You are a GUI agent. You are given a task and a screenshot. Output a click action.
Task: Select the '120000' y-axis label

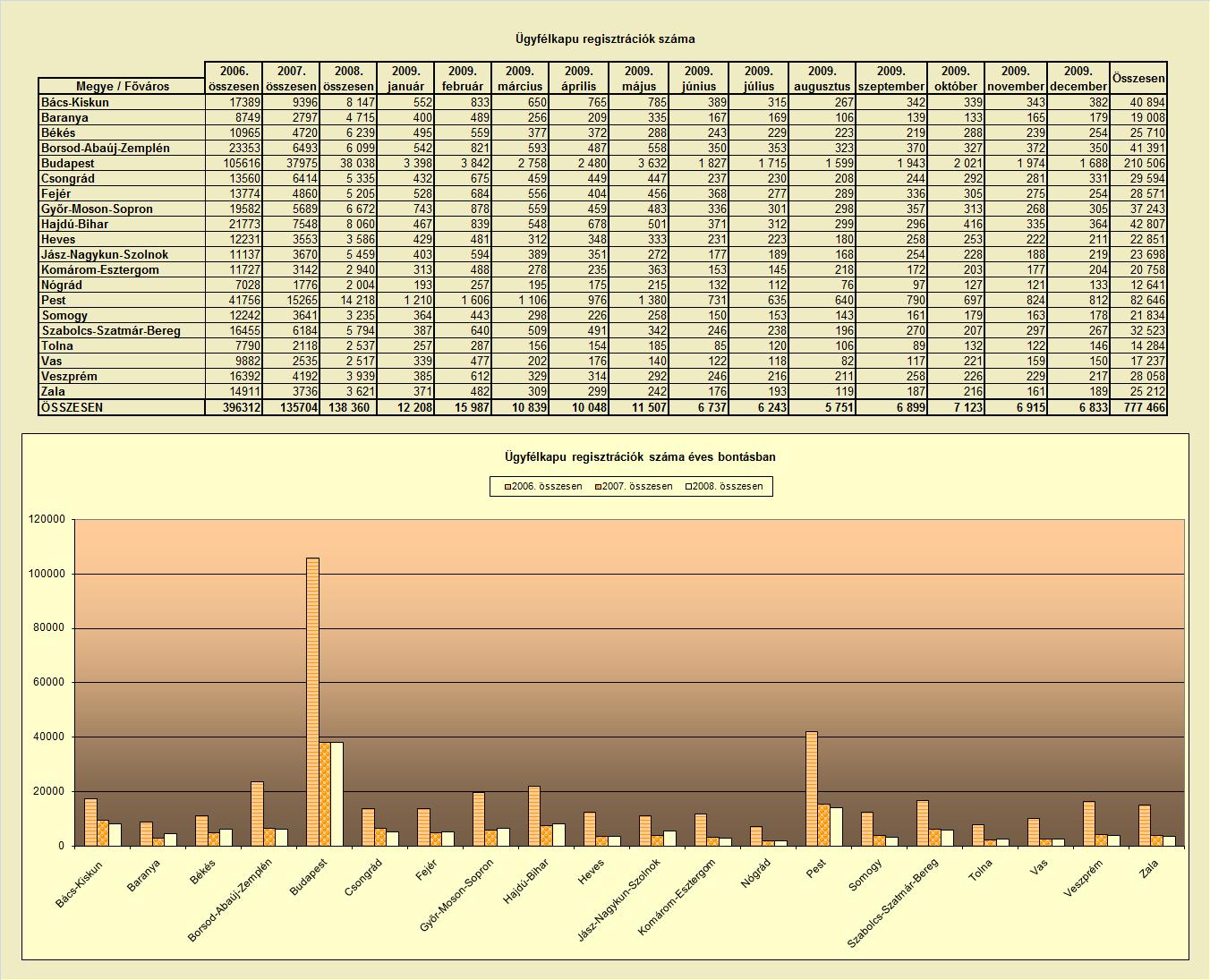point(47,519)
